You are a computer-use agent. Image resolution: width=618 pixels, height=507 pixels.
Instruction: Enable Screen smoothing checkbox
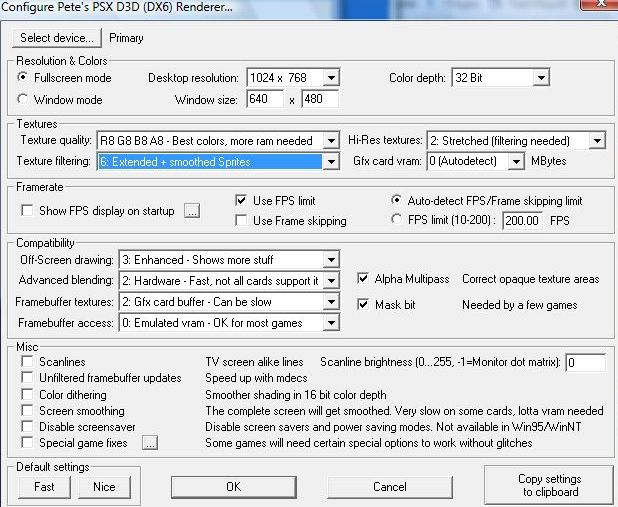(27, 410)
